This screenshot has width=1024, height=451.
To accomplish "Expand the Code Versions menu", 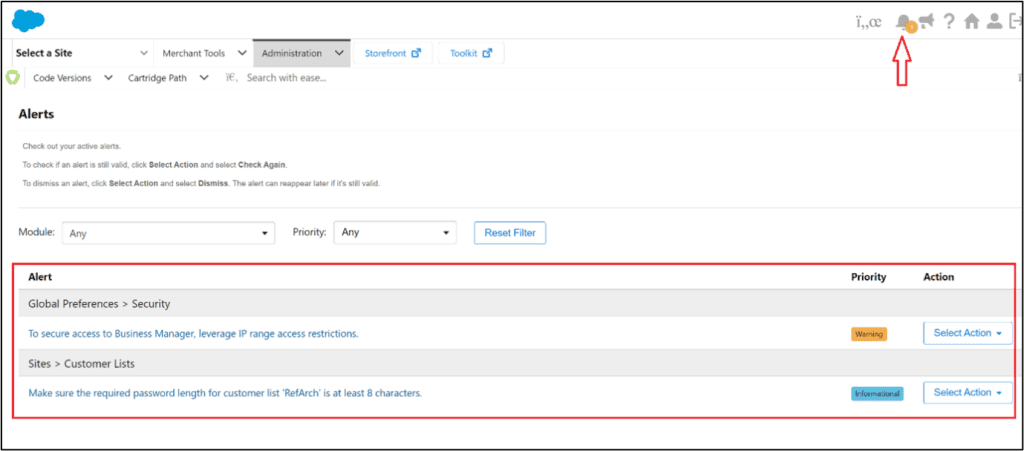I will coord(72,78).
